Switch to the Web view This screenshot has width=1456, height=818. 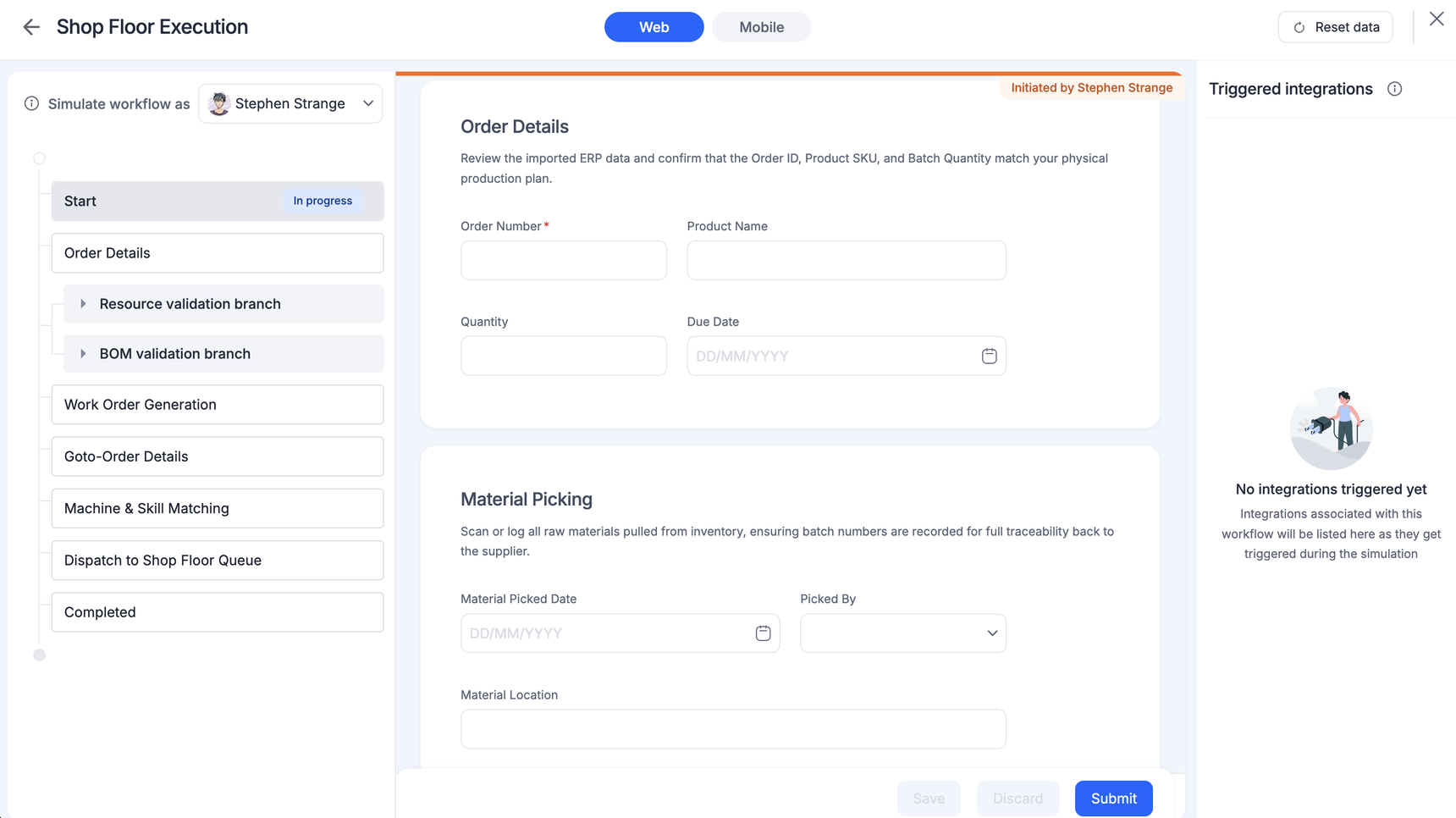pyautogui.click(x=654, y=27)
